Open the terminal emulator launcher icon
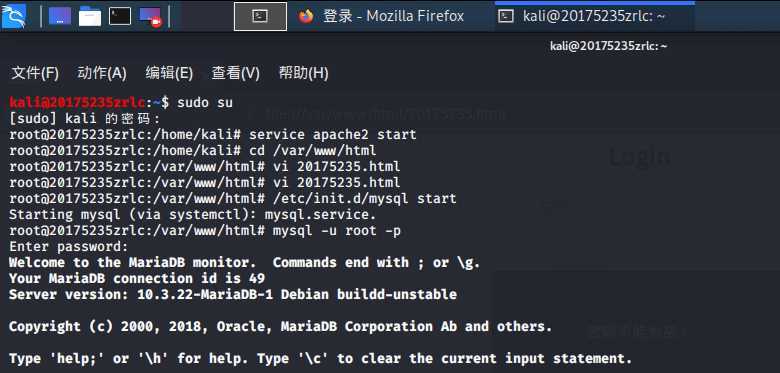Image resolution: width=780 pixels, height=373 pixels. click(x=120, y=16)
